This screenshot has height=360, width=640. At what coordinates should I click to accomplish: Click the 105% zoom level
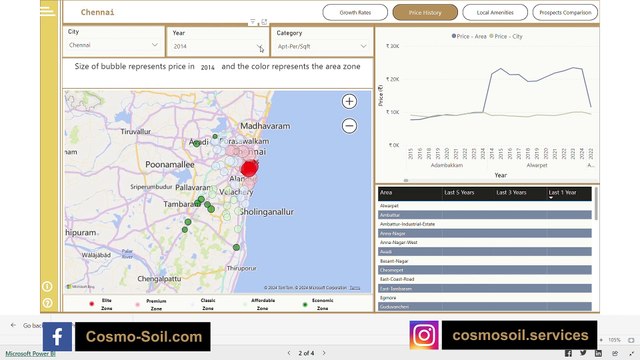tap(614, 340)
